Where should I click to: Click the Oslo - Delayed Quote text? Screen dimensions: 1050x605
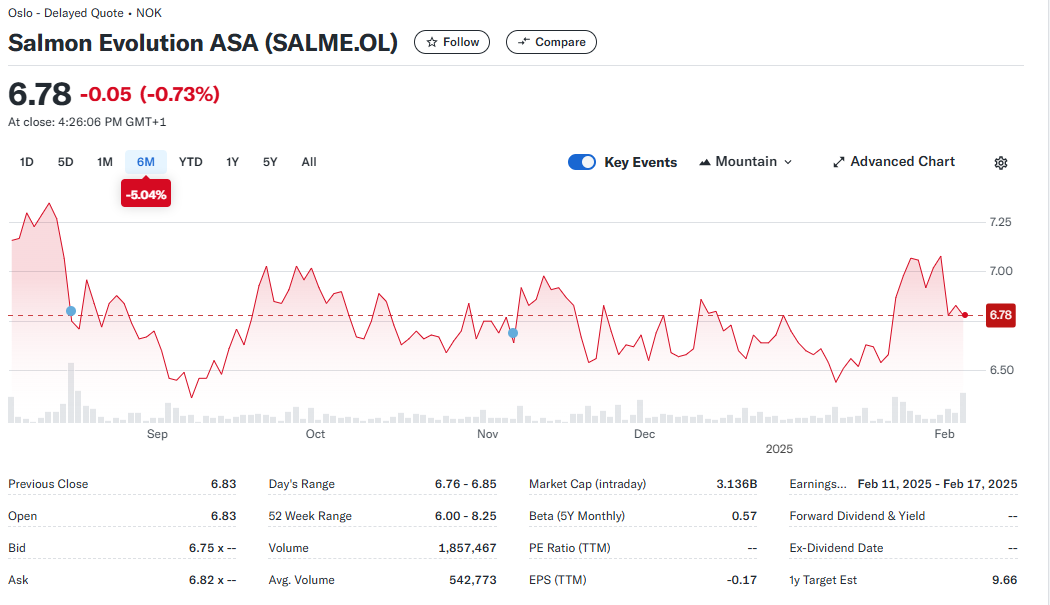coord(66,13)
